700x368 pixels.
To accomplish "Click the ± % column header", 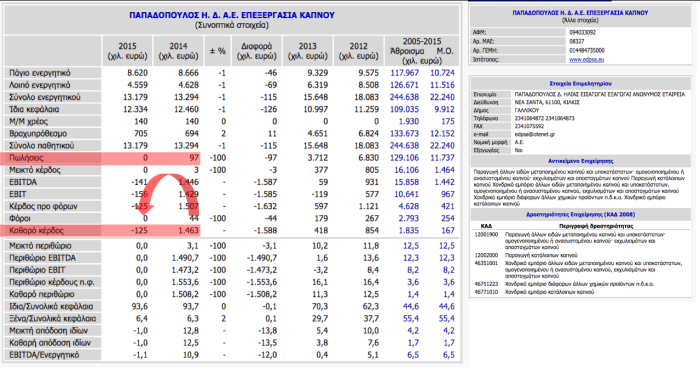I will click(217, 51).
